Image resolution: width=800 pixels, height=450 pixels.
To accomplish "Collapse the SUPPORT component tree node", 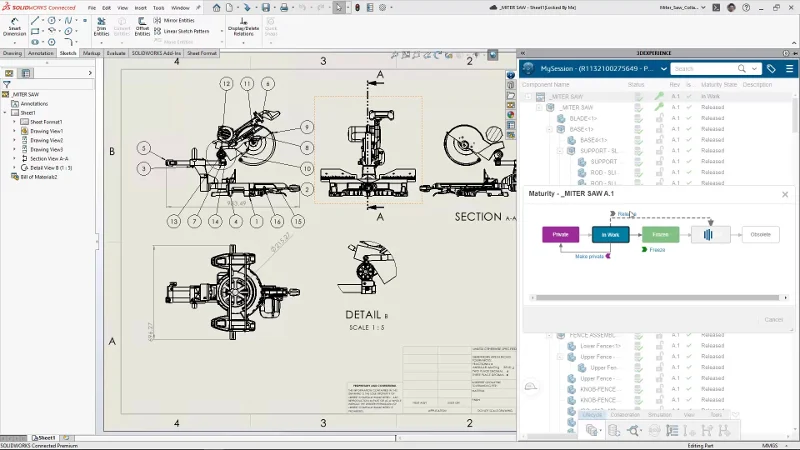I will 559,151.
